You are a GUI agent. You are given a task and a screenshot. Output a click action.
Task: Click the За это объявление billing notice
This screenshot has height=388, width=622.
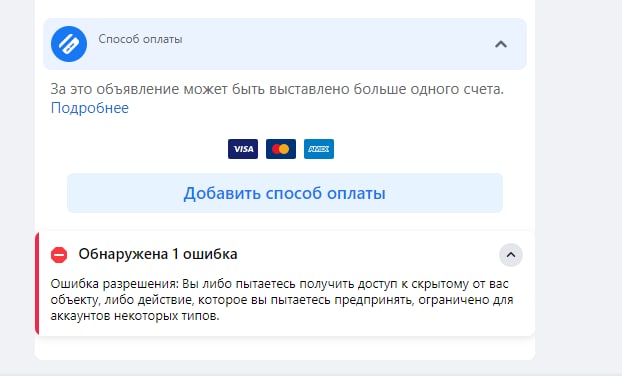[277, 89]
